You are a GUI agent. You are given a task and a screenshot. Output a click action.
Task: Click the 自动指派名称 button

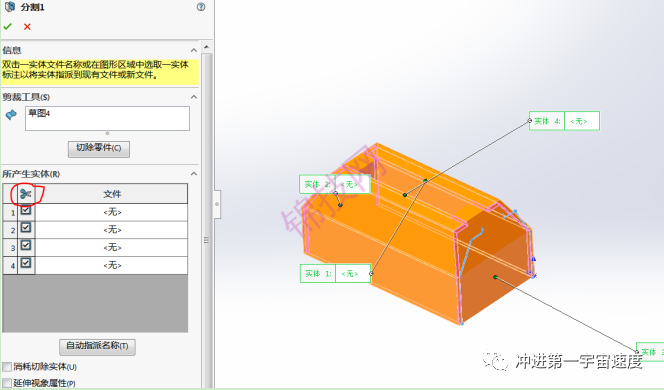[x=97, y=346]
